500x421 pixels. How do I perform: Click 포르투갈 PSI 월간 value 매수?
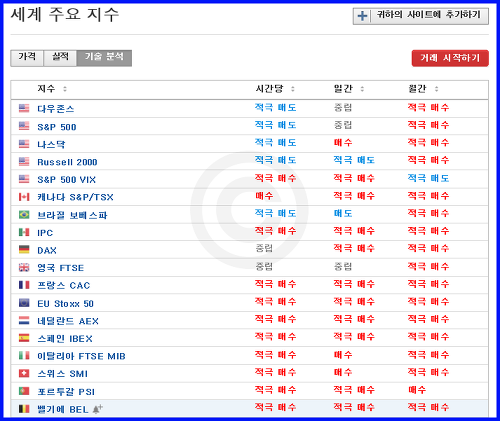(417, 389)
